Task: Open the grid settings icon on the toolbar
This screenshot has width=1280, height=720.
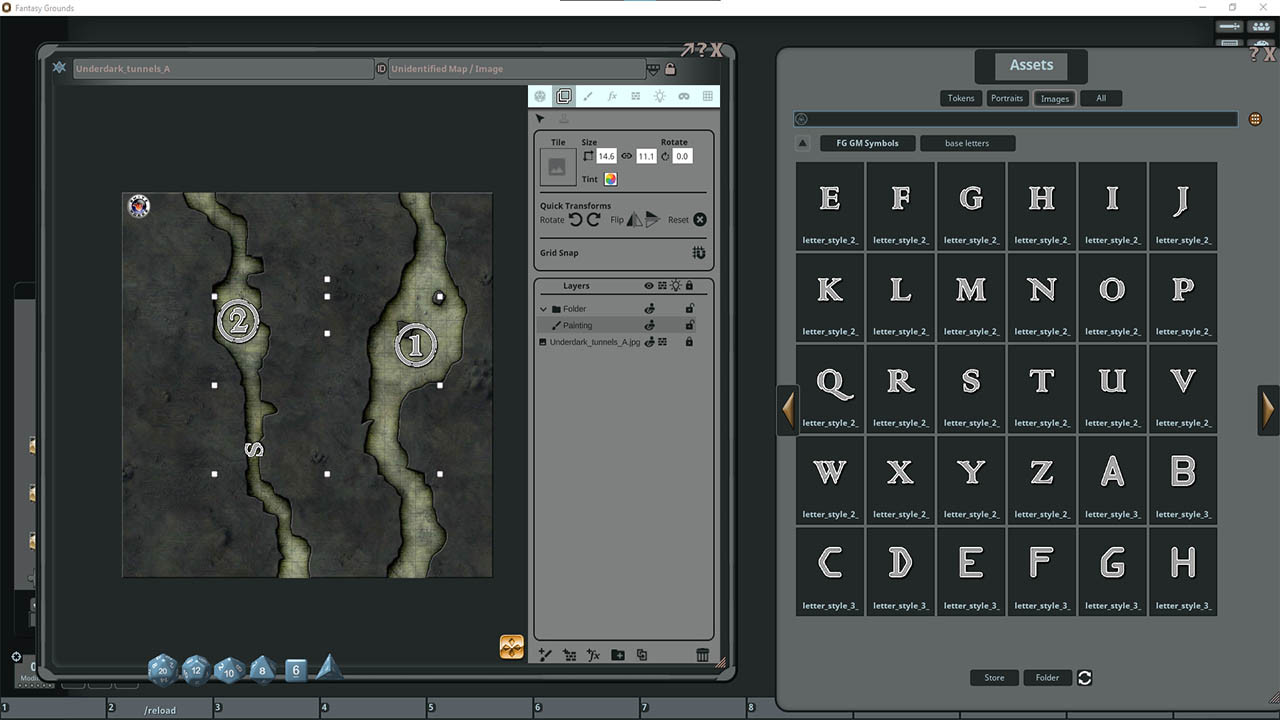Action: point(708,96)
